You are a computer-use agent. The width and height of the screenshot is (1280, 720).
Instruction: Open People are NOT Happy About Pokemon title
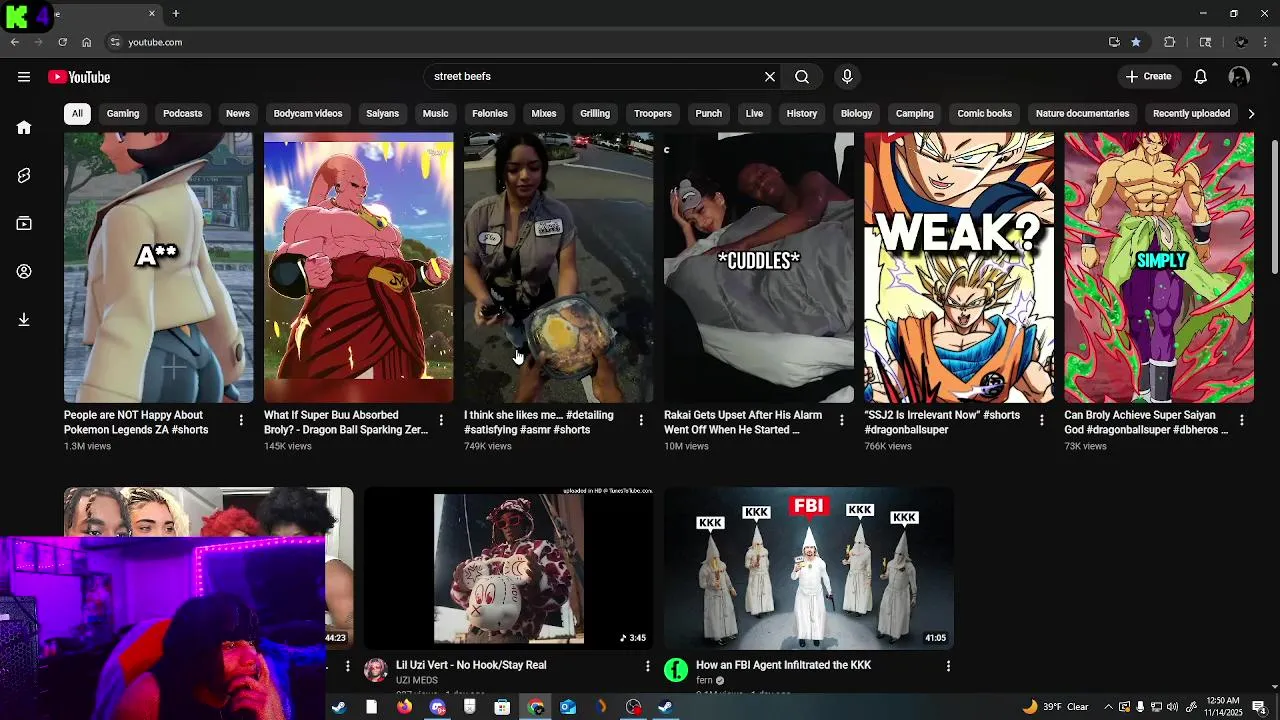click(136, 422)
